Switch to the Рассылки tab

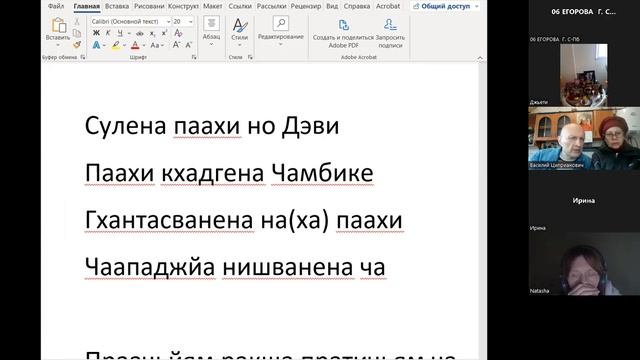pos(271,6)
